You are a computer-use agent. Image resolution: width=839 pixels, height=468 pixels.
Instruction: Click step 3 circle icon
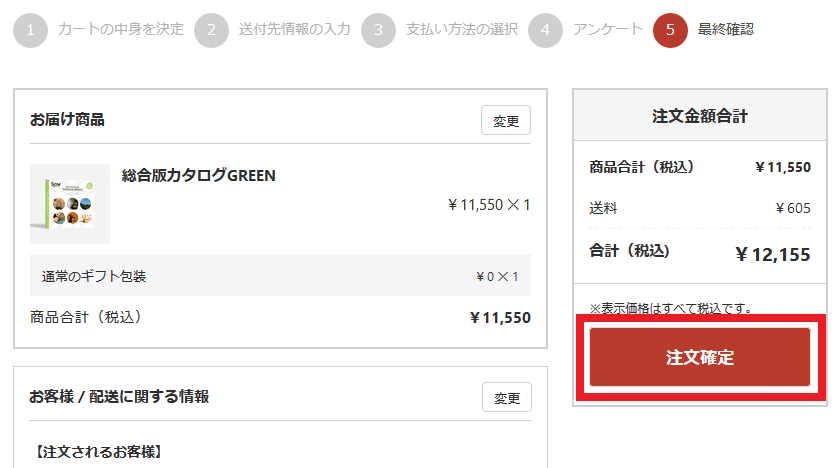coord(378,30)
